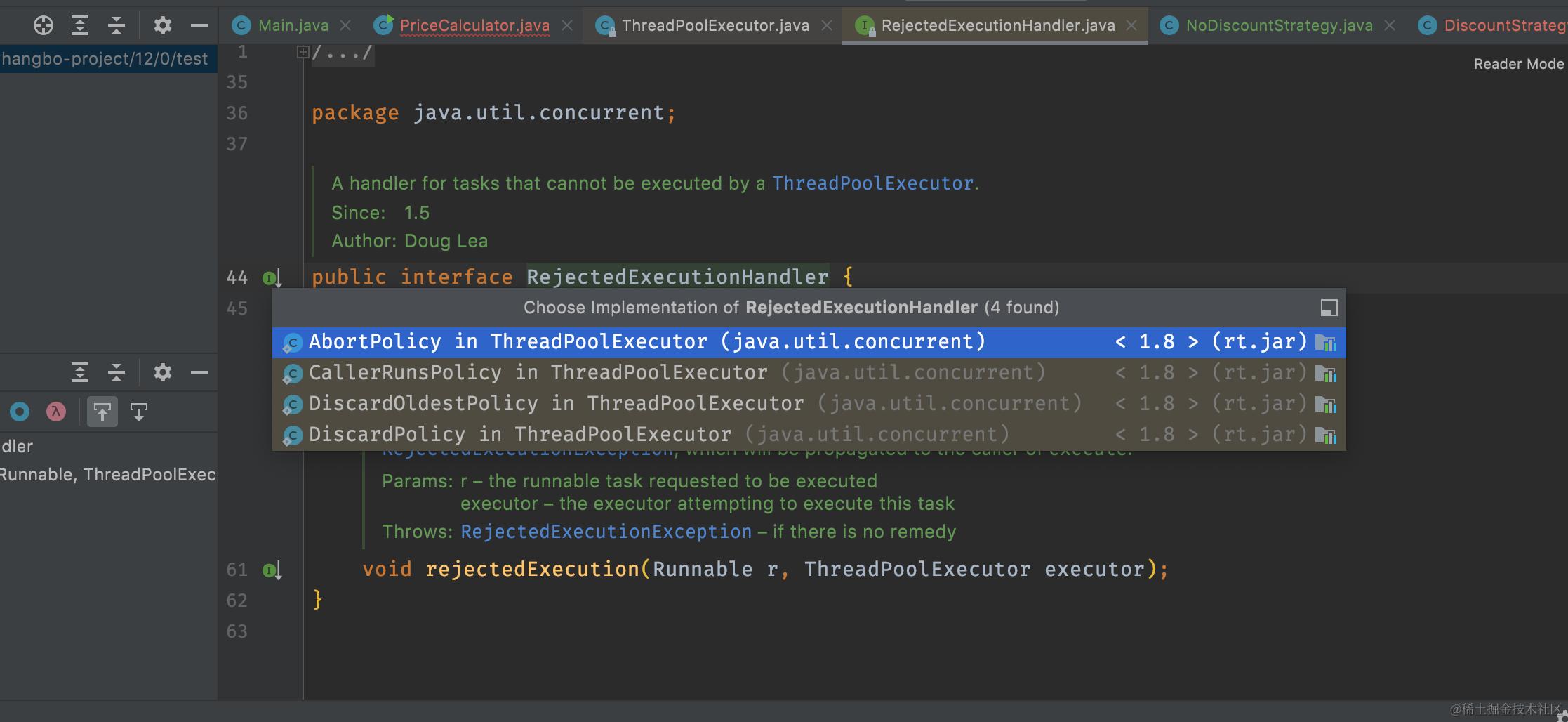This screenshot has height=722, width=1568.
Task: Choose CallerRunsPolicy in ThreadPoolExecutor implementation
Action: click(809, 374)
